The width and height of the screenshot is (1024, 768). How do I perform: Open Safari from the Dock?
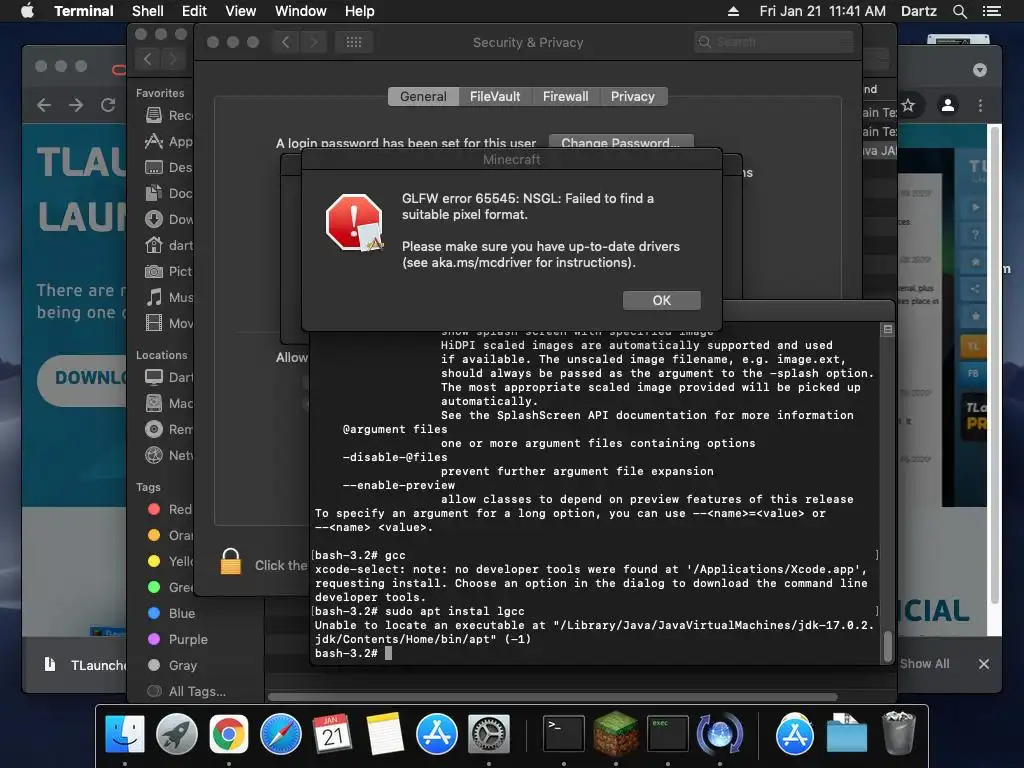tap(281, 734)
